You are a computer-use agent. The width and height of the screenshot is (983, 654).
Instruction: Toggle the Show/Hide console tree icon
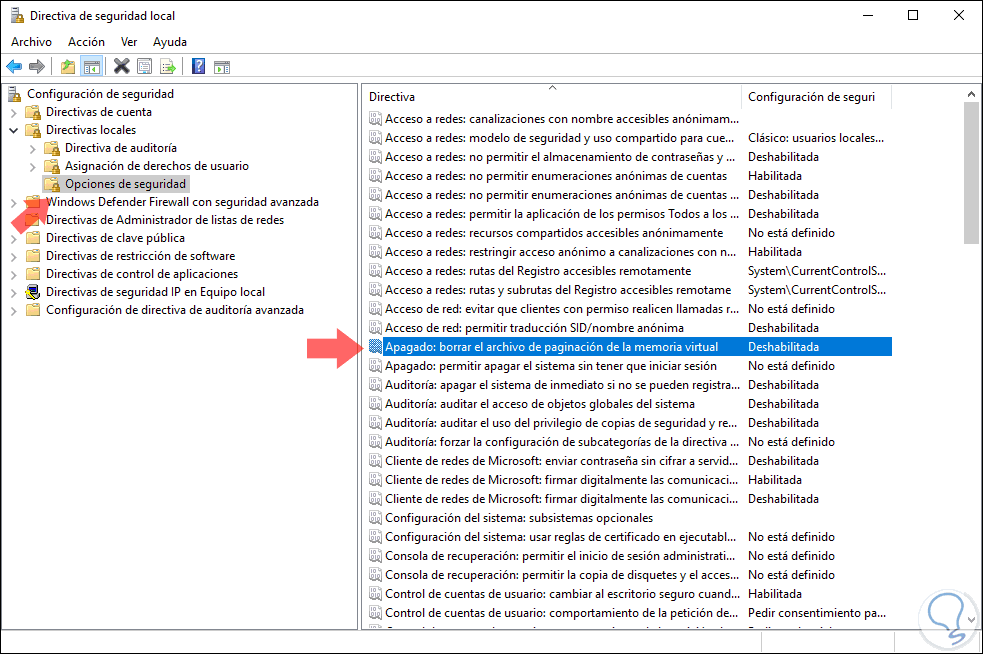[x=92, y=66]
